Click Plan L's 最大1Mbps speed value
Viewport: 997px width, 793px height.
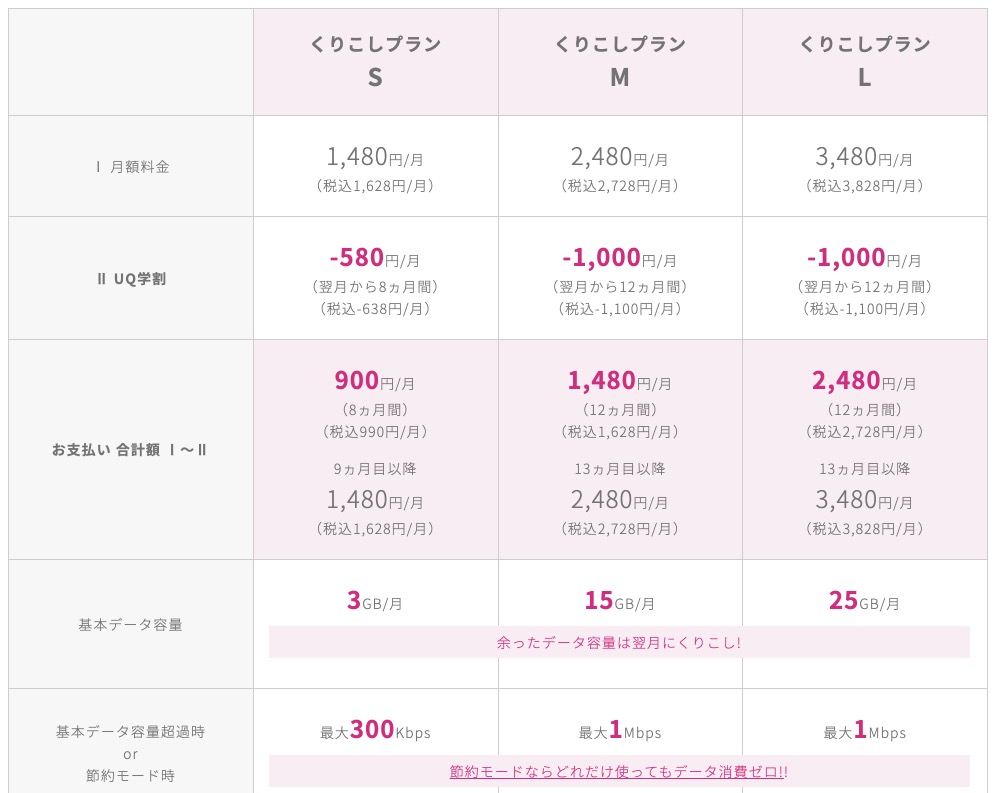pyautogui.click(x=865, y=731)
